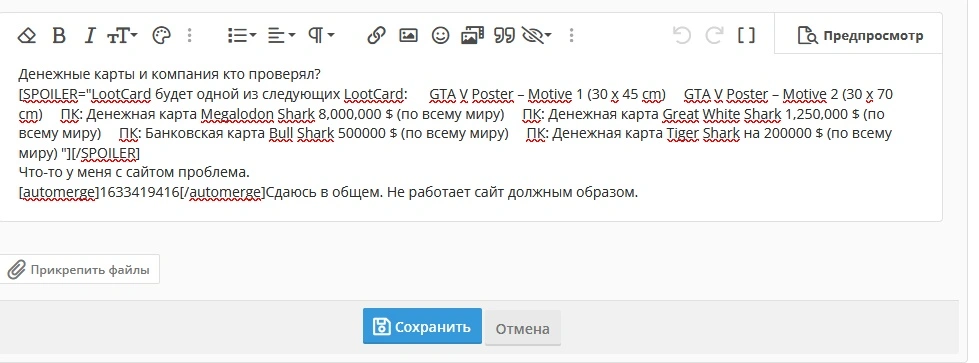Image resolution: width=979 pixels, height=363 pixels.
Task: Toggle bold text formatting
Action: coord(59,36)
